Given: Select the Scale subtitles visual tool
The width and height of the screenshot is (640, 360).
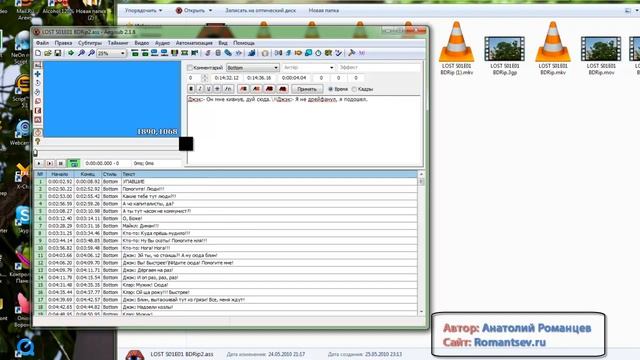Looking at the screenshot, I should tap(38, 101).
